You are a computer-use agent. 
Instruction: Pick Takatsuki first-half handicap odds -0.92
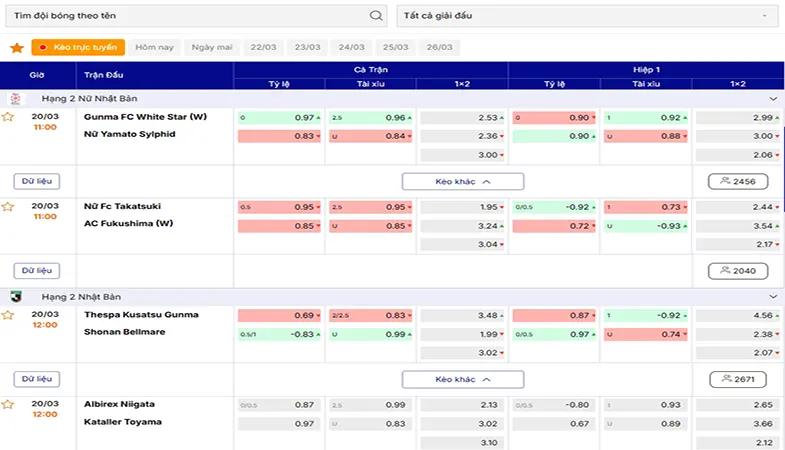[554, 207]
